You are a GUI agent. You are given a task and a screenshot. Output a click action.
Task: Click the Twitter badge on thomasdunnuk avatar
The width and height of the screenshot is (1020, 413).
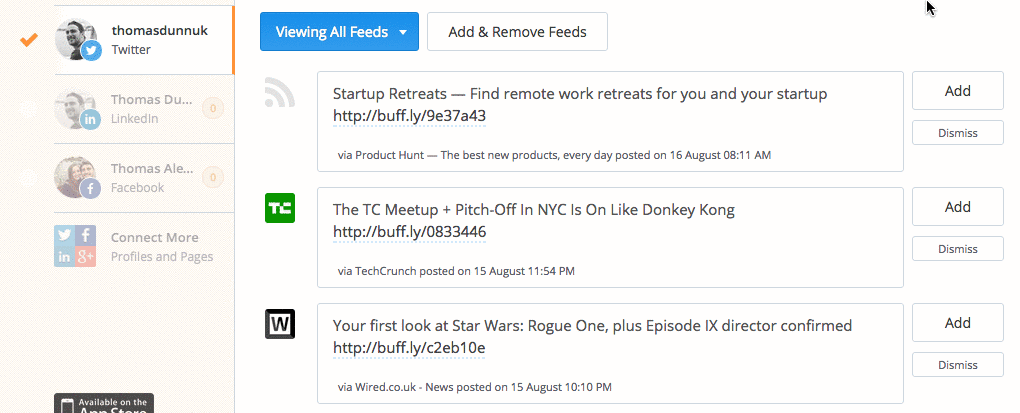92,50
